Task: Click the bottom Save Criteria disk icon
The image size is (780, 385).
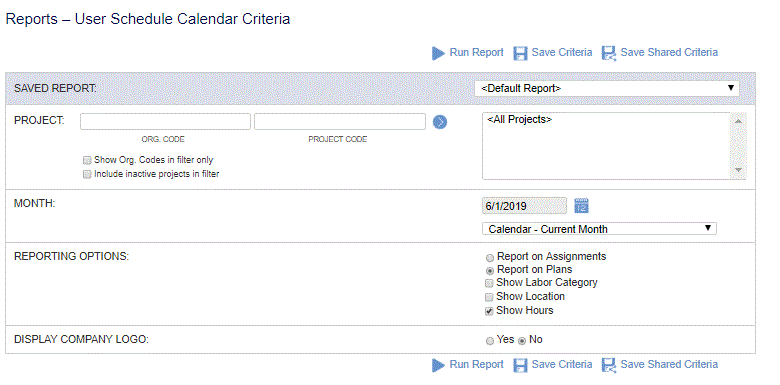Action: click(x=520, y=366)
